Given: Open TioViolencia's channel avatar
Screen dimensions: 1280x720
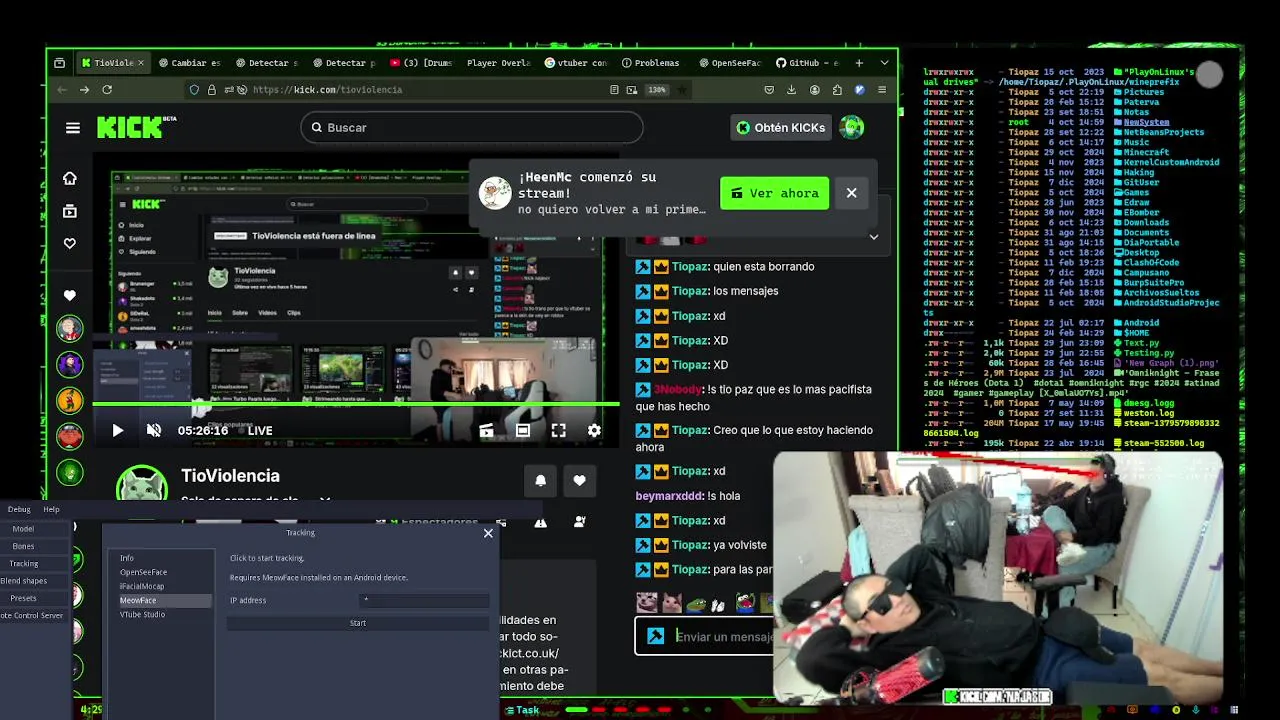Looking at the screenshot, I should [x=142, y=485].
